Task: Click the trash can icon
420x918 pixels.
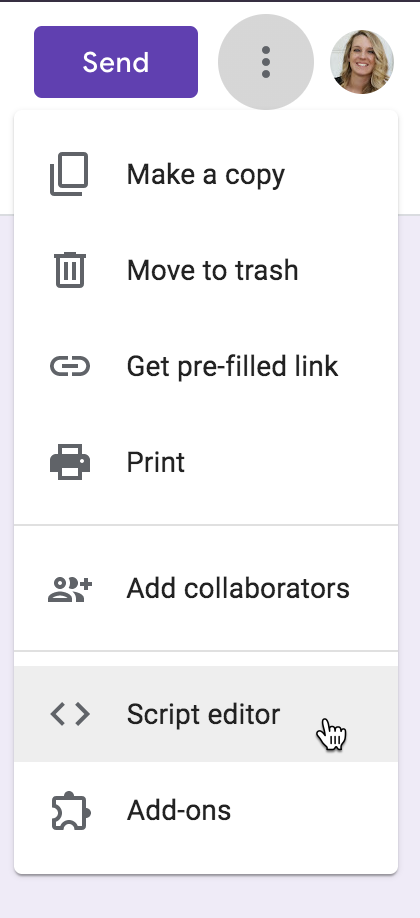Action: [70, 270]
